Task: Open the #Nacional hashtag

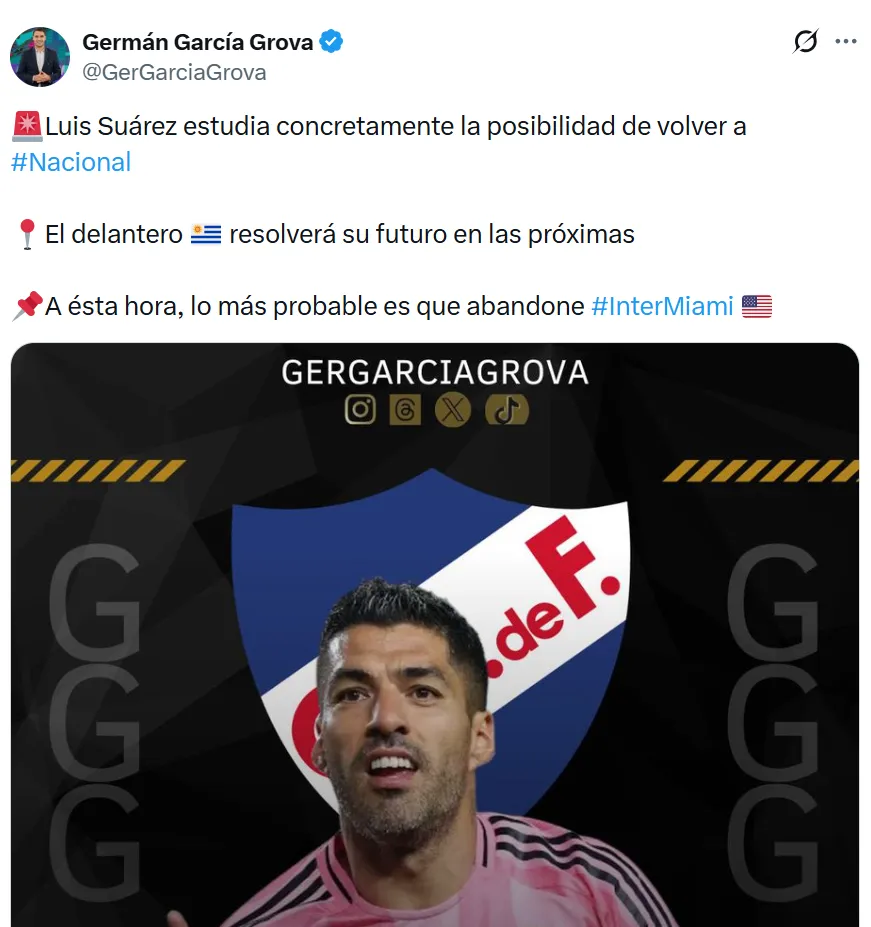Action: coord(71,162)
